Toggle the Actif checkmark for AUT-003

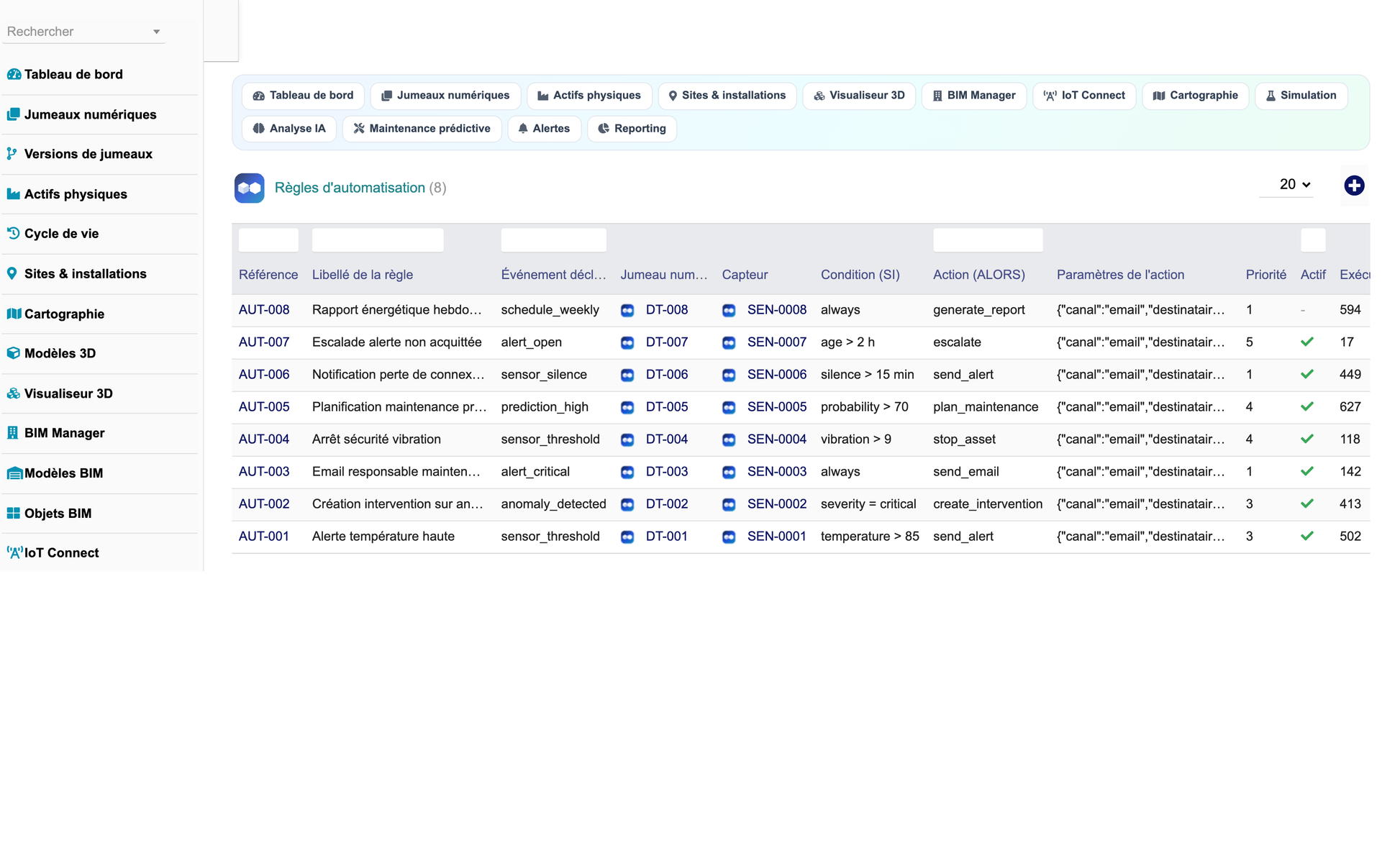point(1307,472)
